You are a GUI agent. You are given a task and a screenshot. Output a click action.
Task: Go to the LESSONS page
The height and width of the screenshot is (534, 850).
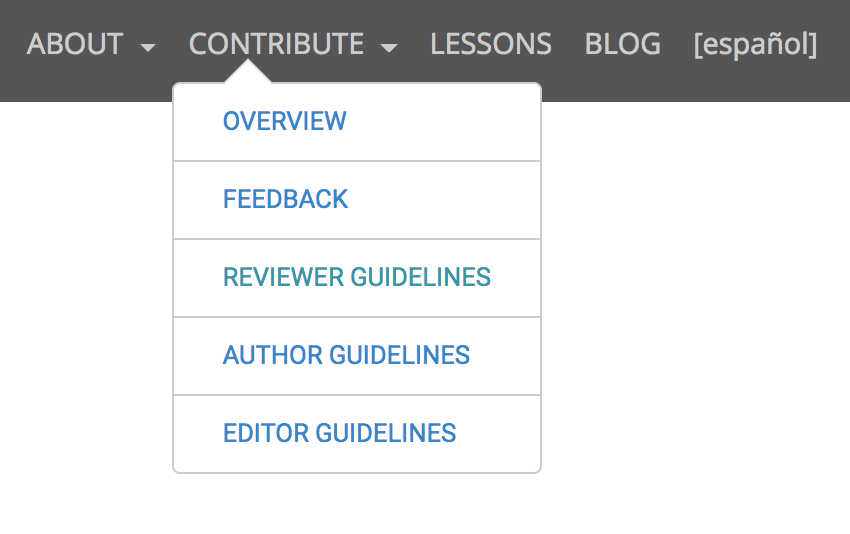(490, 44)
